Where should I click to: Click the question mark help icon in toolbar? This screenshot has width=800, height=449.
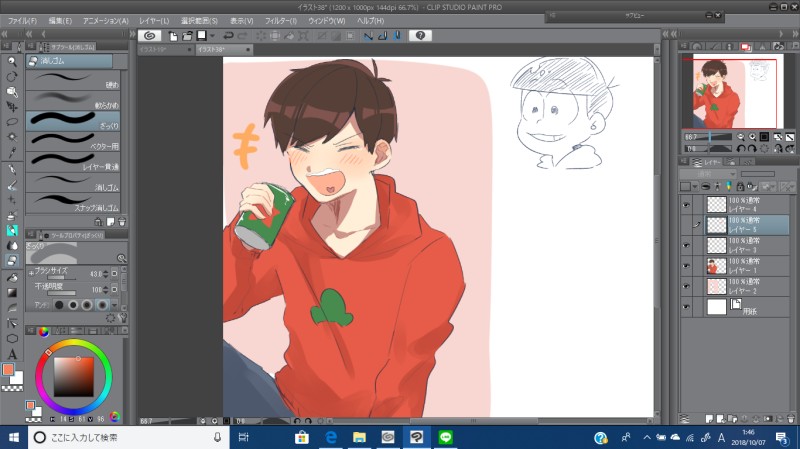point(420,36)
